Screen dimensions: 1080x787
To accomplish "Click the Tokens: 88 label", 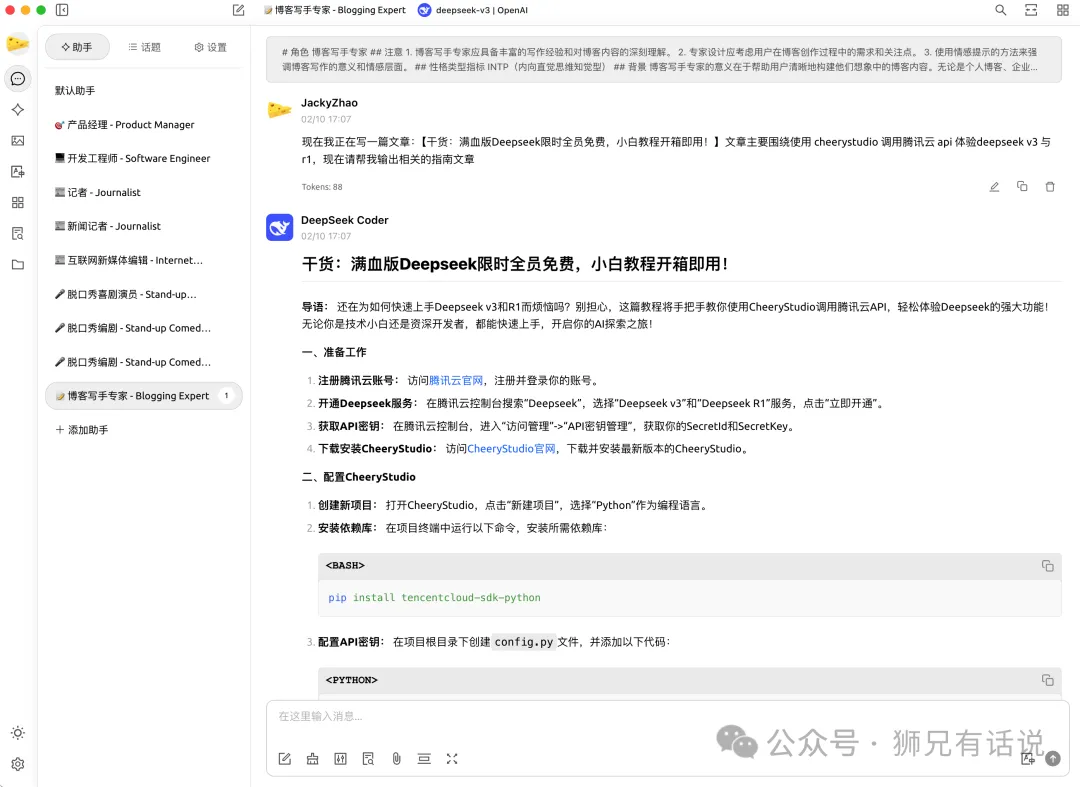I will [322, 187].
